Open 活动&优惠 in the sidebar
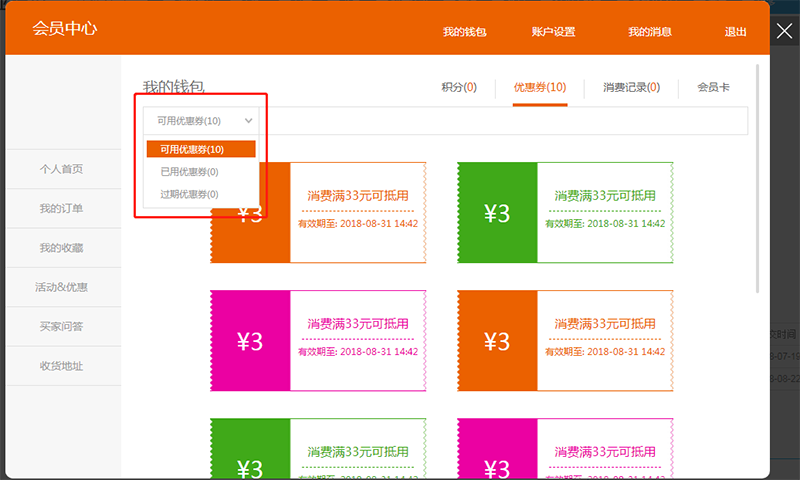The image size is (800, 480). coord(62,287)
